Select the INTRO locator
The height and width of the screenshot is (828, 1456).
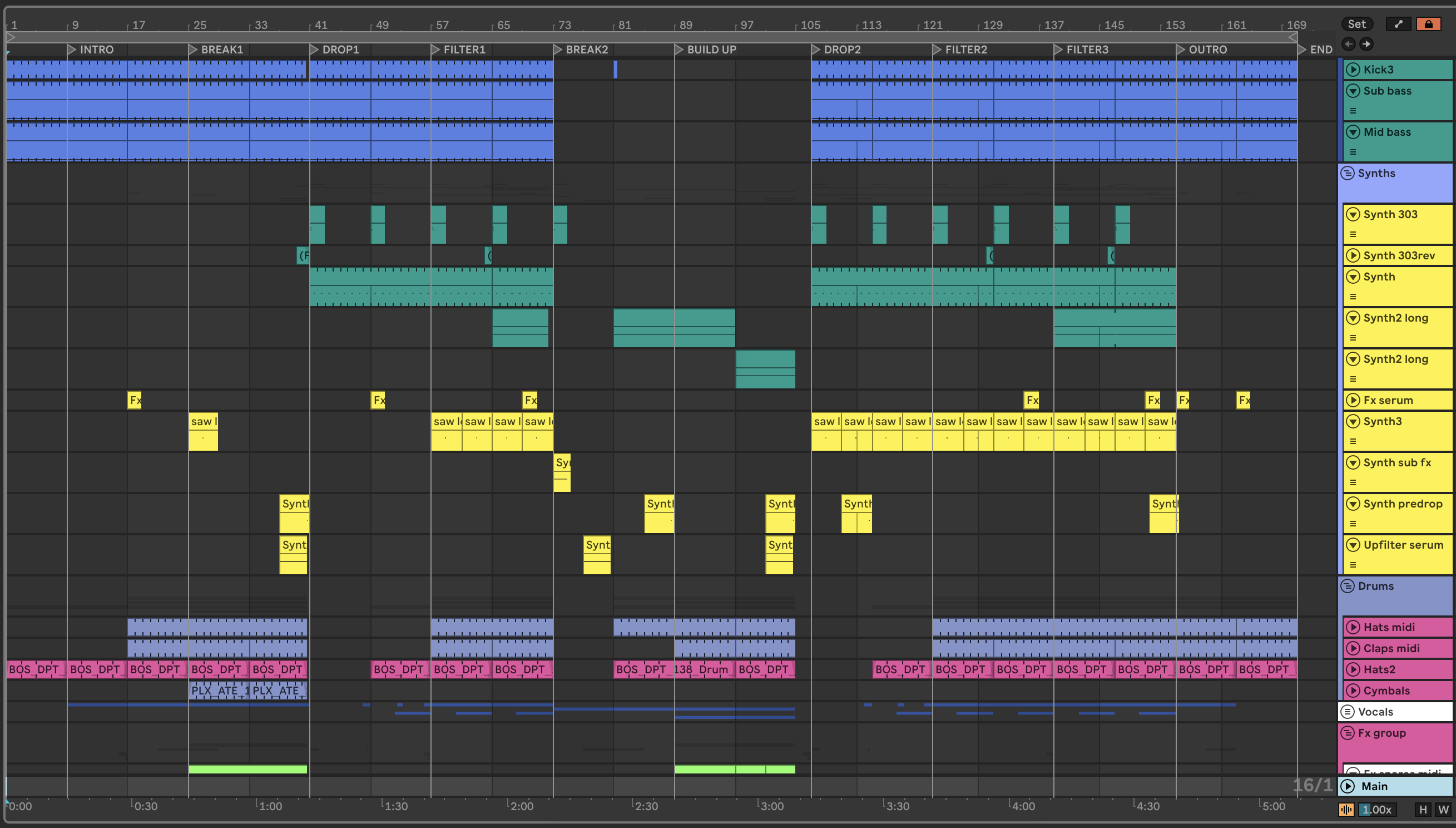pyautogui.click(x=90, y=50)
